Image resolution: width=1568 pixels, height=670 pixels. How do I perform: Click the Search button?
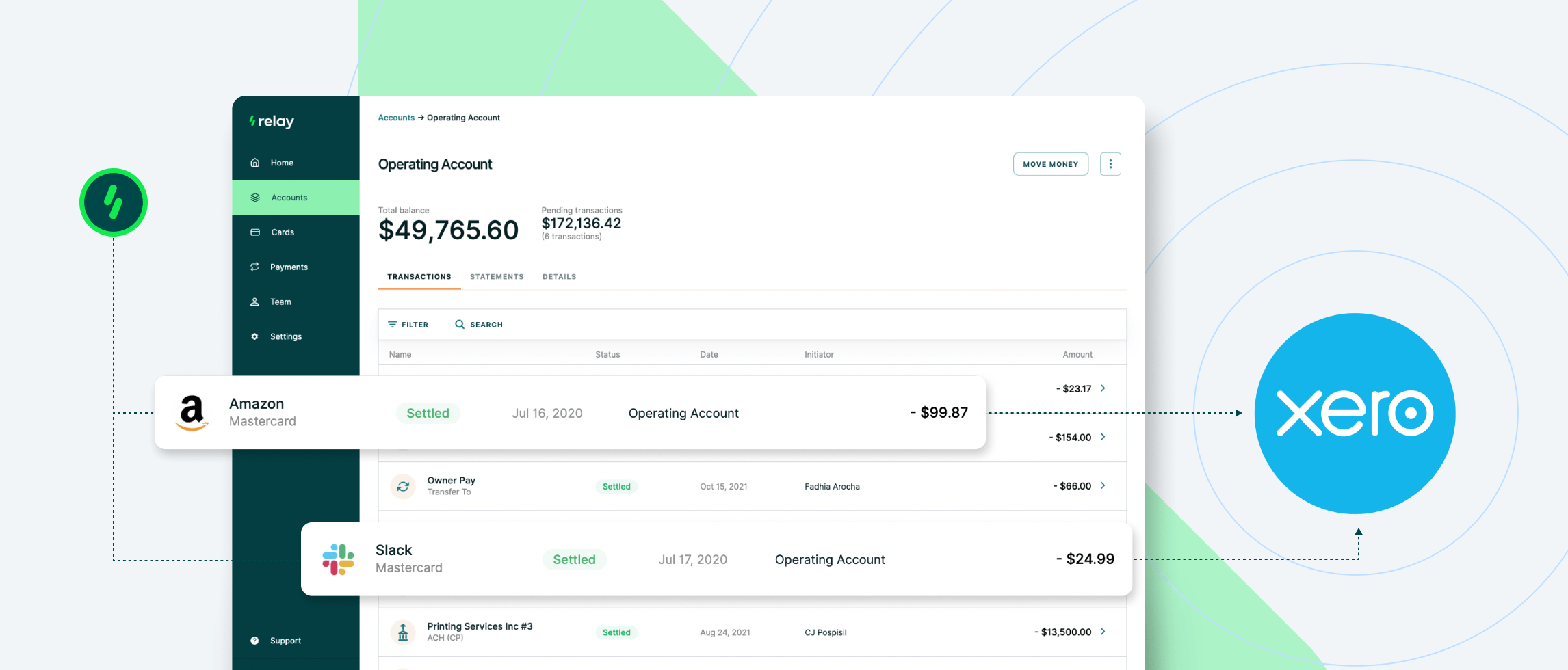(x=479, y=325)
